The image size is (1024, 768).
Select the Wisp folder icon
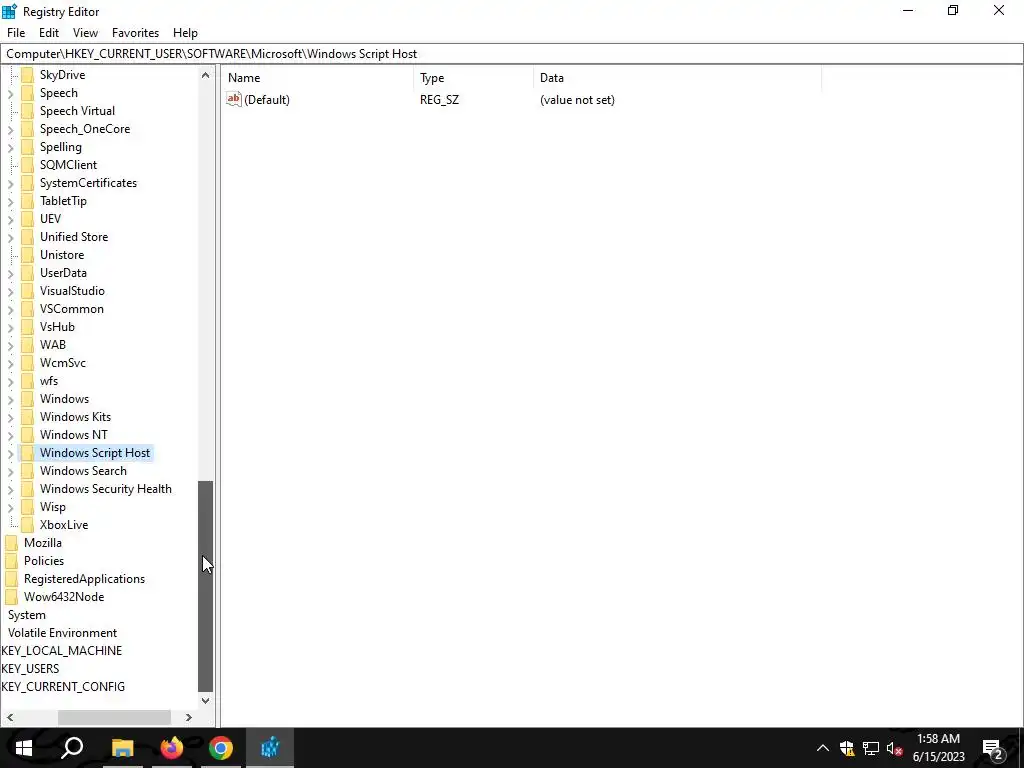(x=27, y=506)
